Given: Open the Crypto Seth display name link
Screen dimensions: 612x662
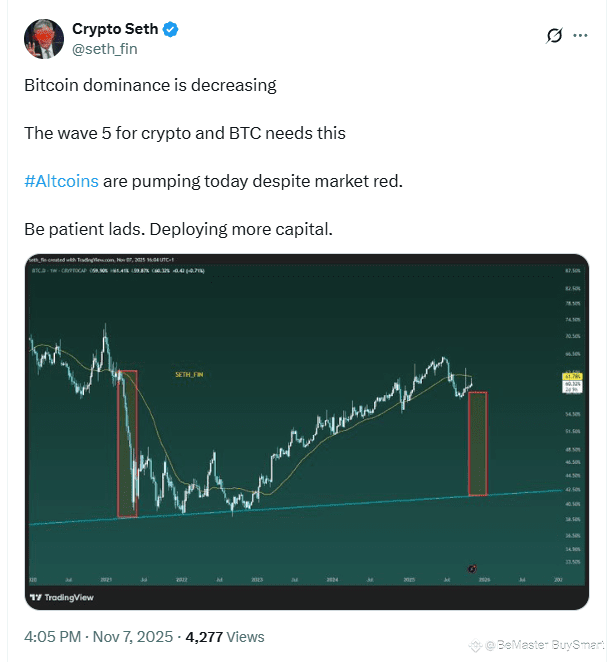Looking at the screenshot, I should click(116, 29).
